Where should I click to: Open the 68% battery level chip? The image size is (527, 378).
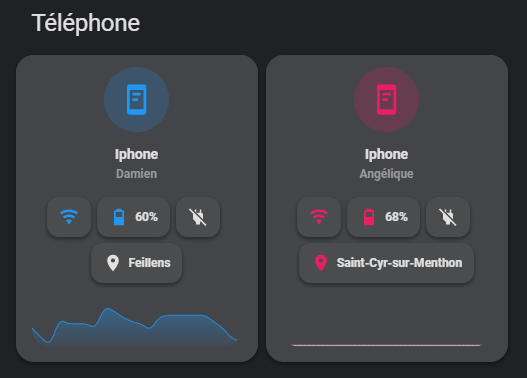383,217
